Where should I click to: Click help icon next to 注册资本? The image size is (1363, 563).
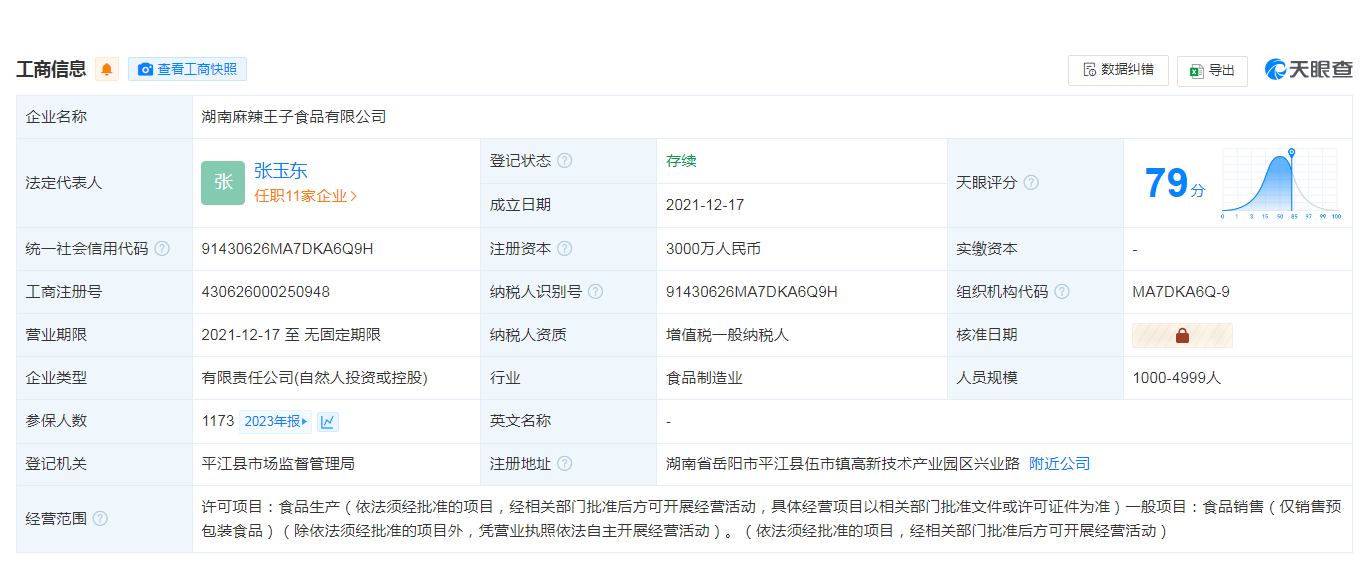click(565, 249)
